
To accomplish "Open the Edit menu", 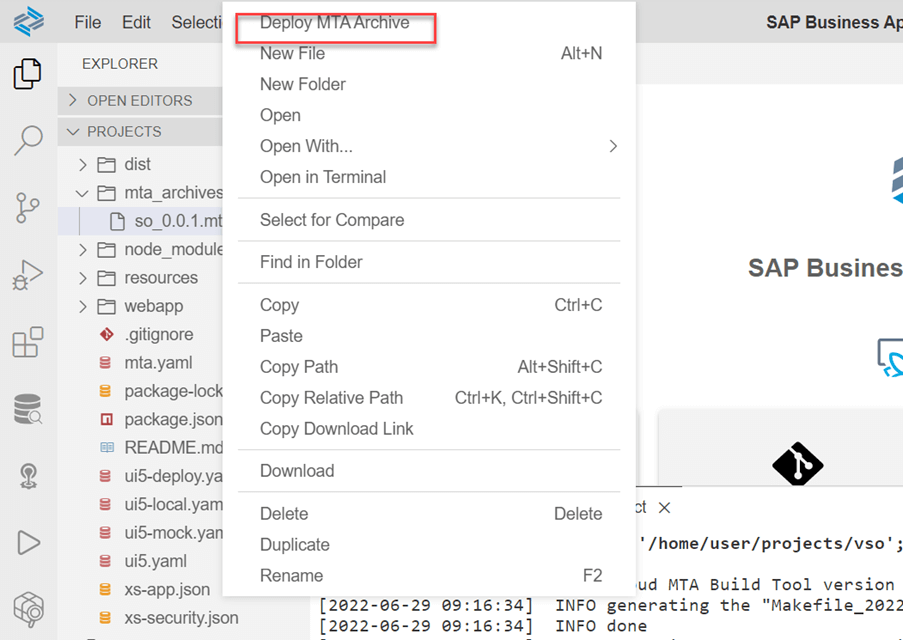I will tap(136, 22).
